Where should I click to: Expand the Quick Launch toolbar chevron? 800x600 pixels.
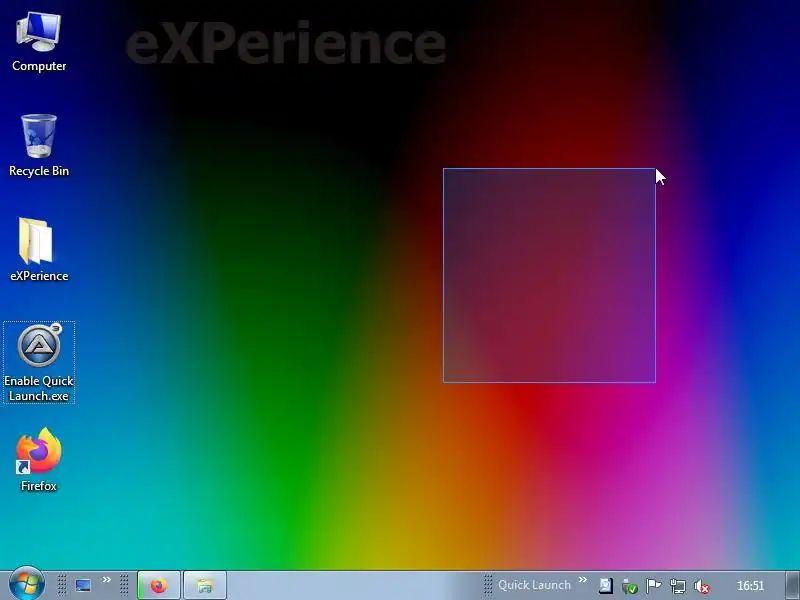(x=583, y=580)
